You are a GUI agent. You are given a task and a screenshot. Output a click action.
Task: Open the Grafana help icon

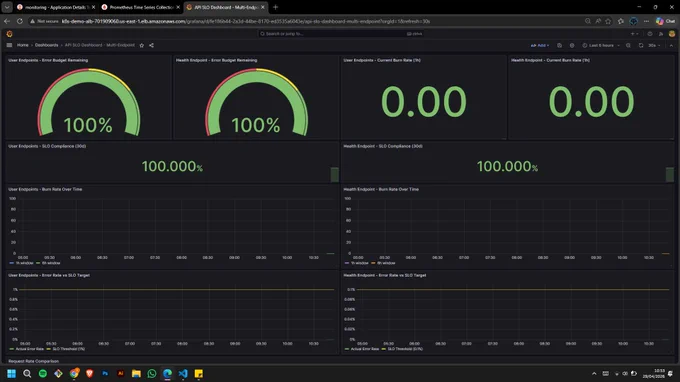click(x=650, y=34)
